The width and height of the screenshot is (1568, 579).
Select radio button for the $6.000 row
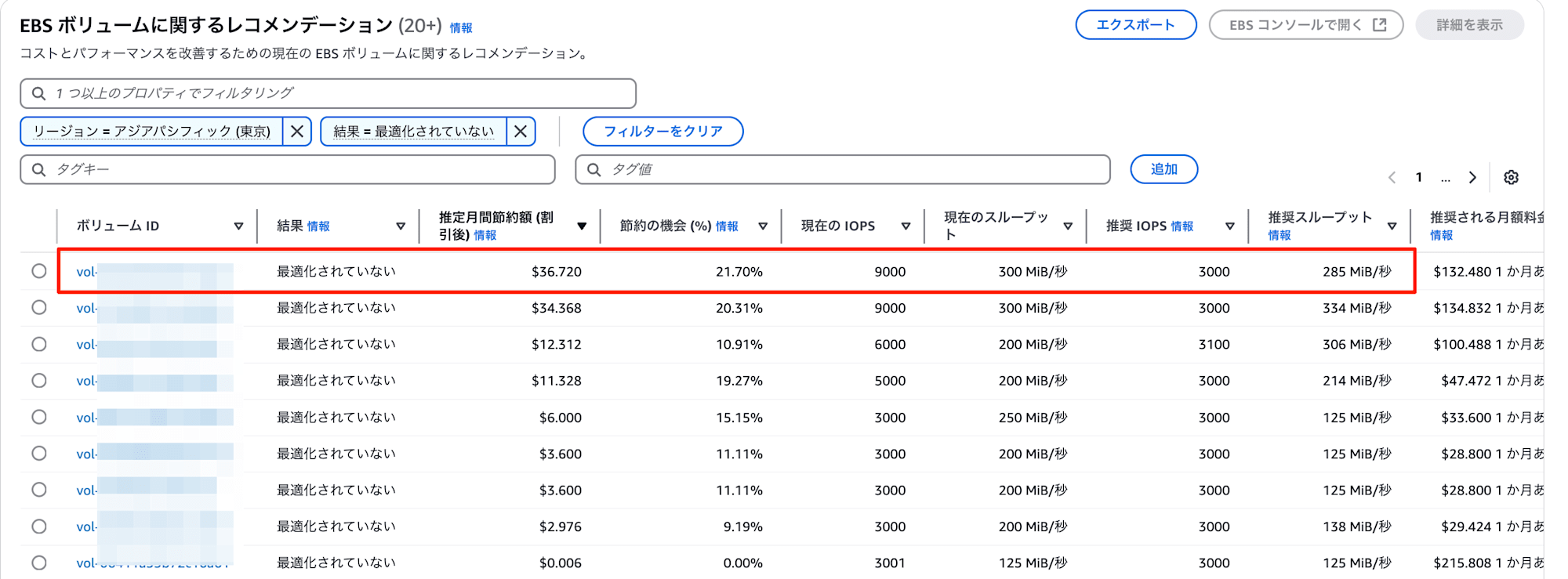(x=39, y=417)
